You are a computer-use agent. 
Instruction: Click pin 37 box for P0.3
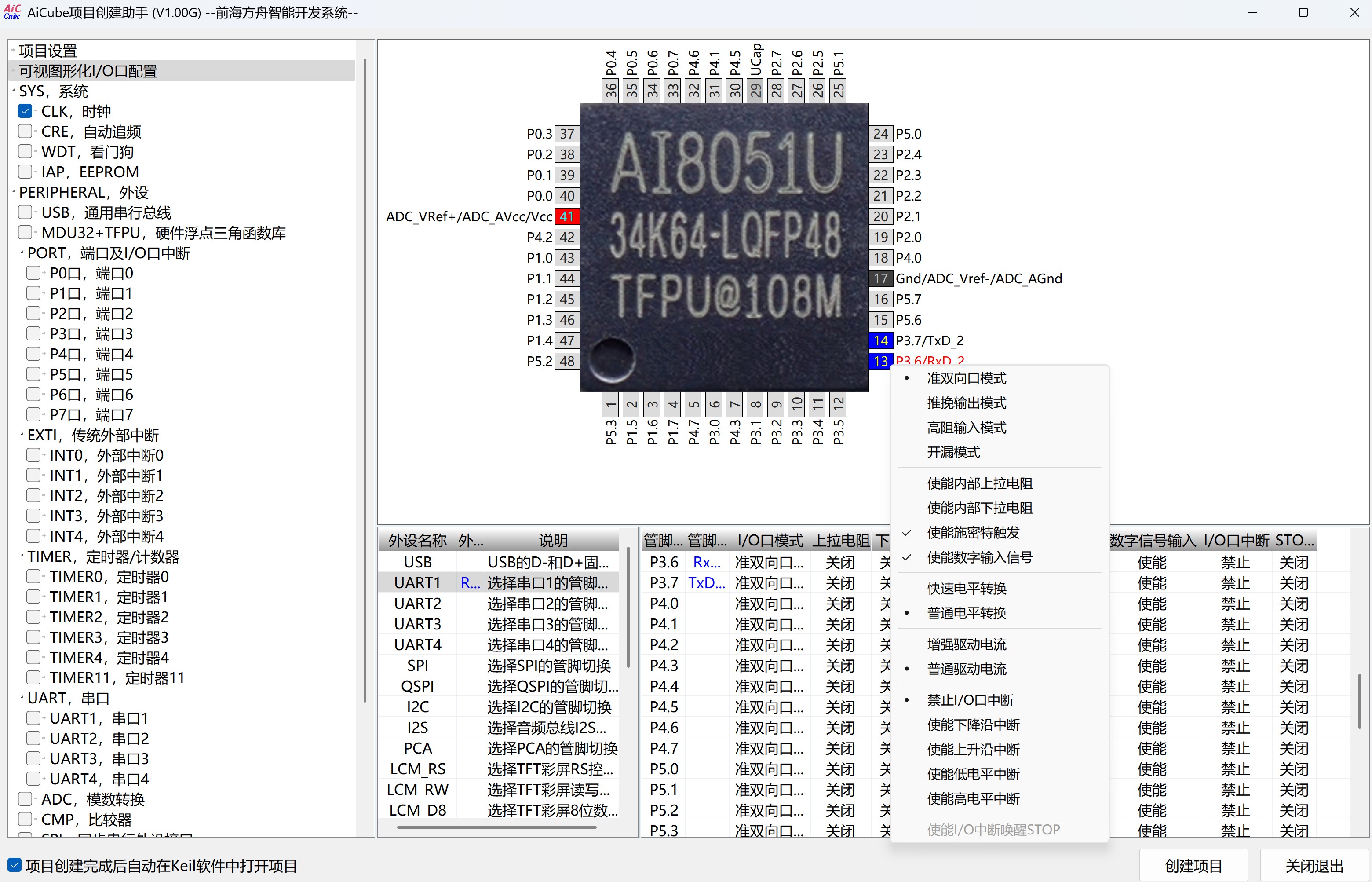pyautogui.click(x=567, y=134)
